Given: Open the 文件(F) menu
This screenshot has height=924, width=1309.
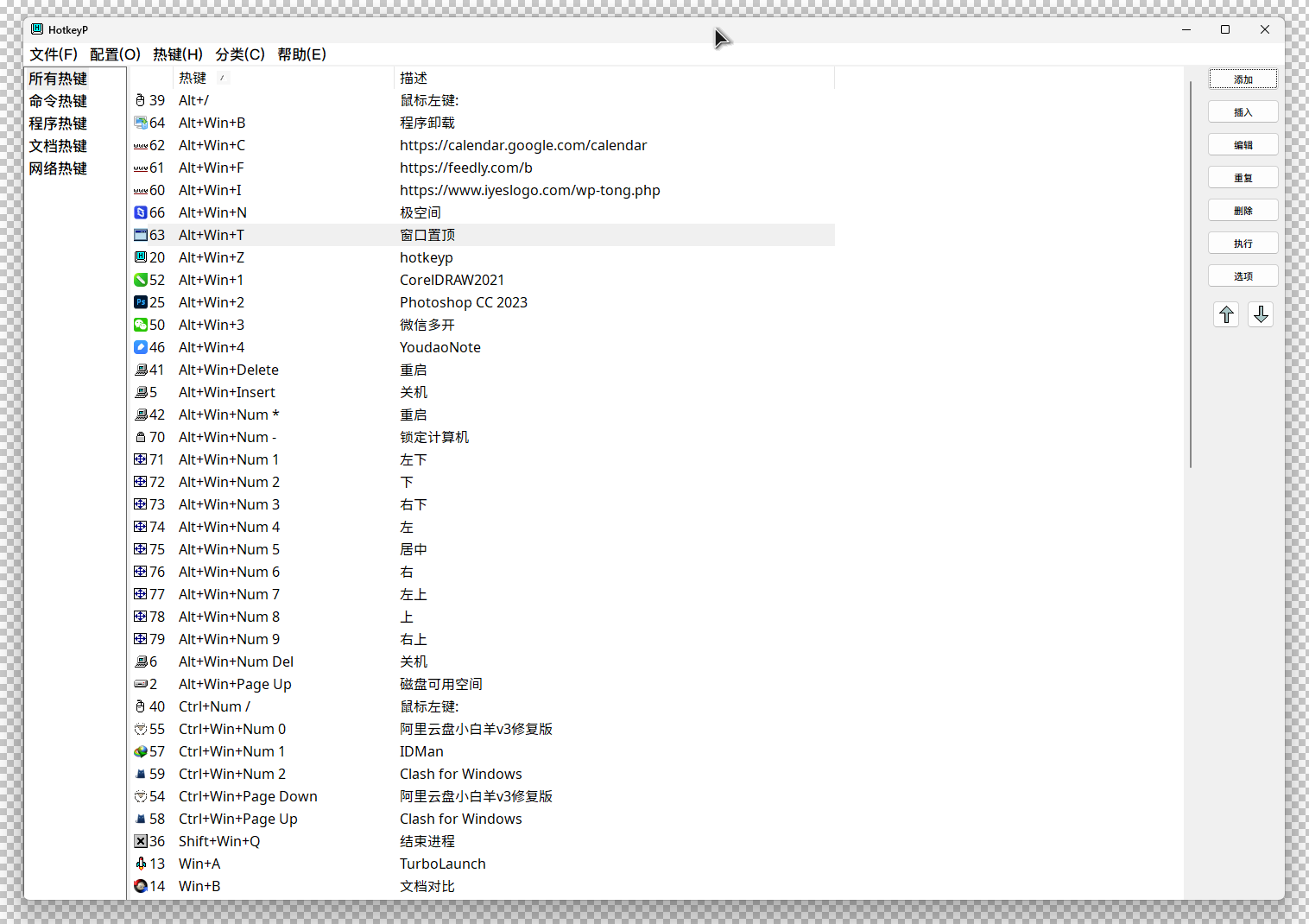Looking at the screenshot, I should click(x=54, y=54).
